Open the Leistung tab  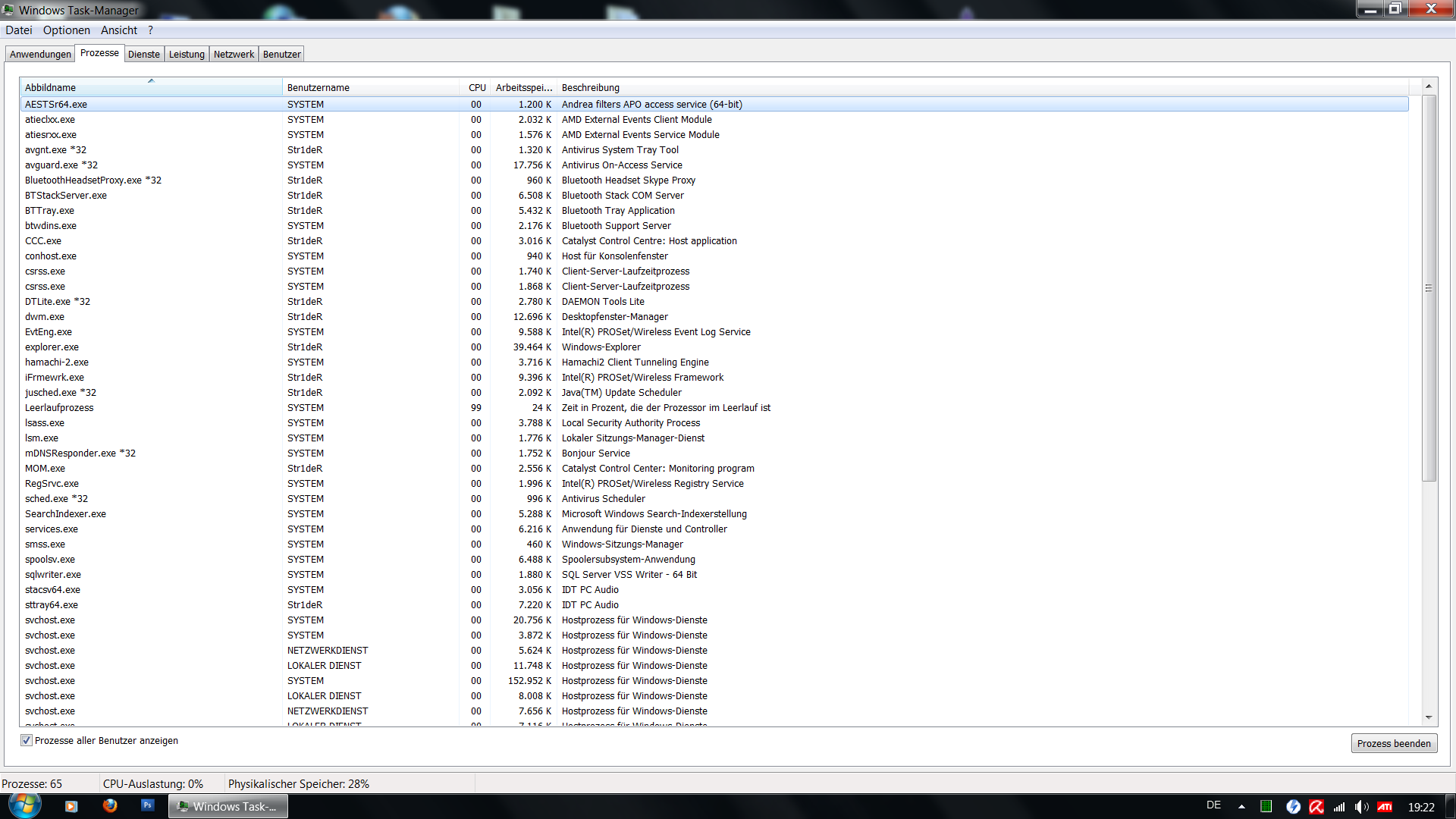[187, 54]
